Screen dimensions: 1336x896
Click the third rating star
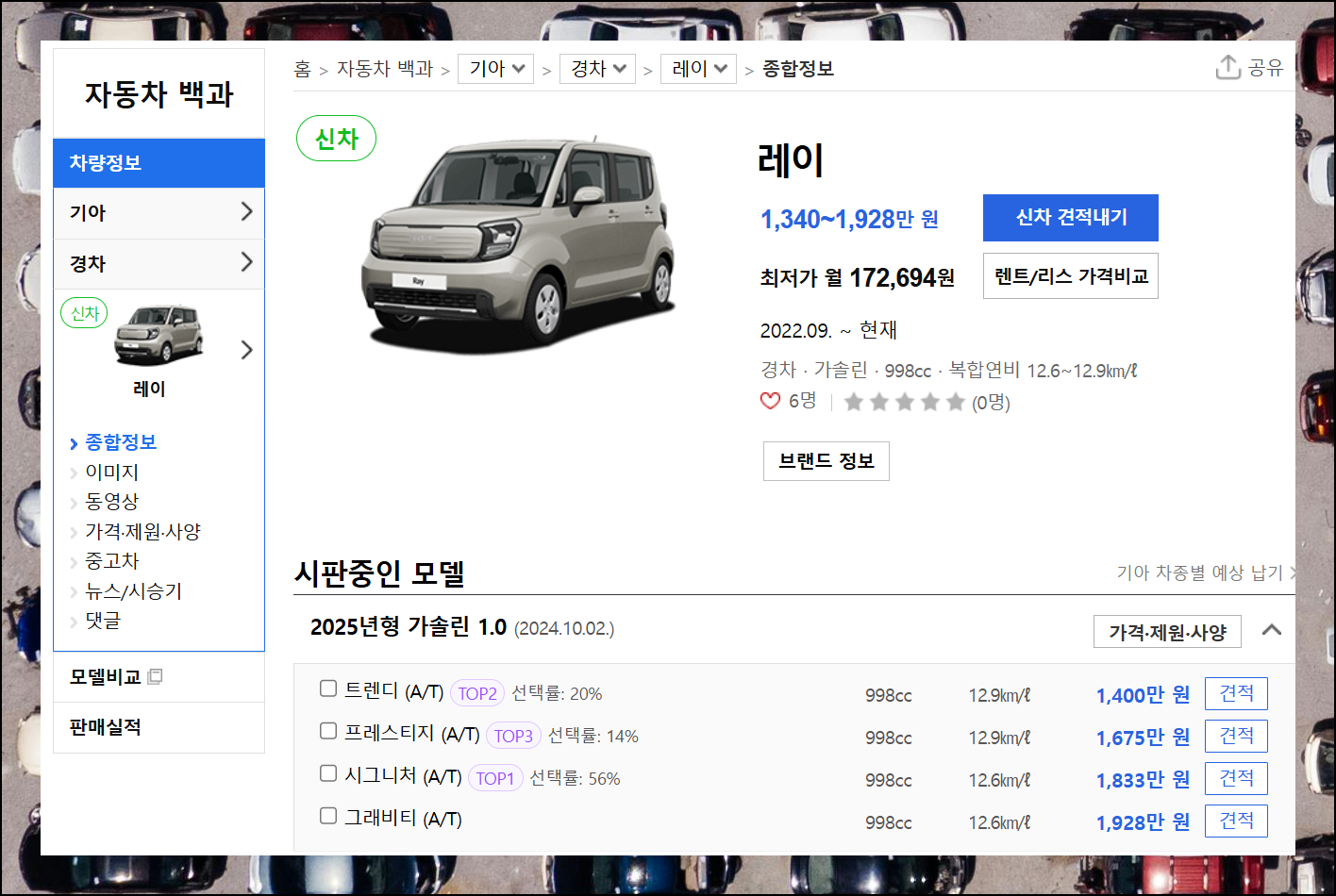(x=905, y=403)
